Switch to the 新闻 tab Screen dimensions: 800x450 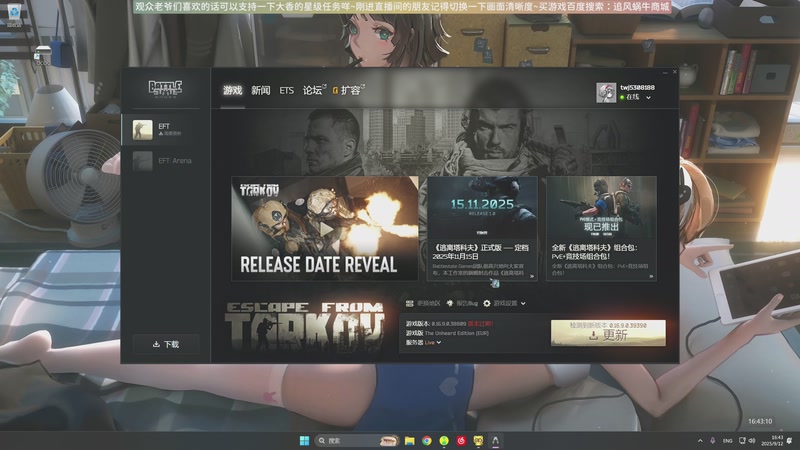(x=261, y=90)
